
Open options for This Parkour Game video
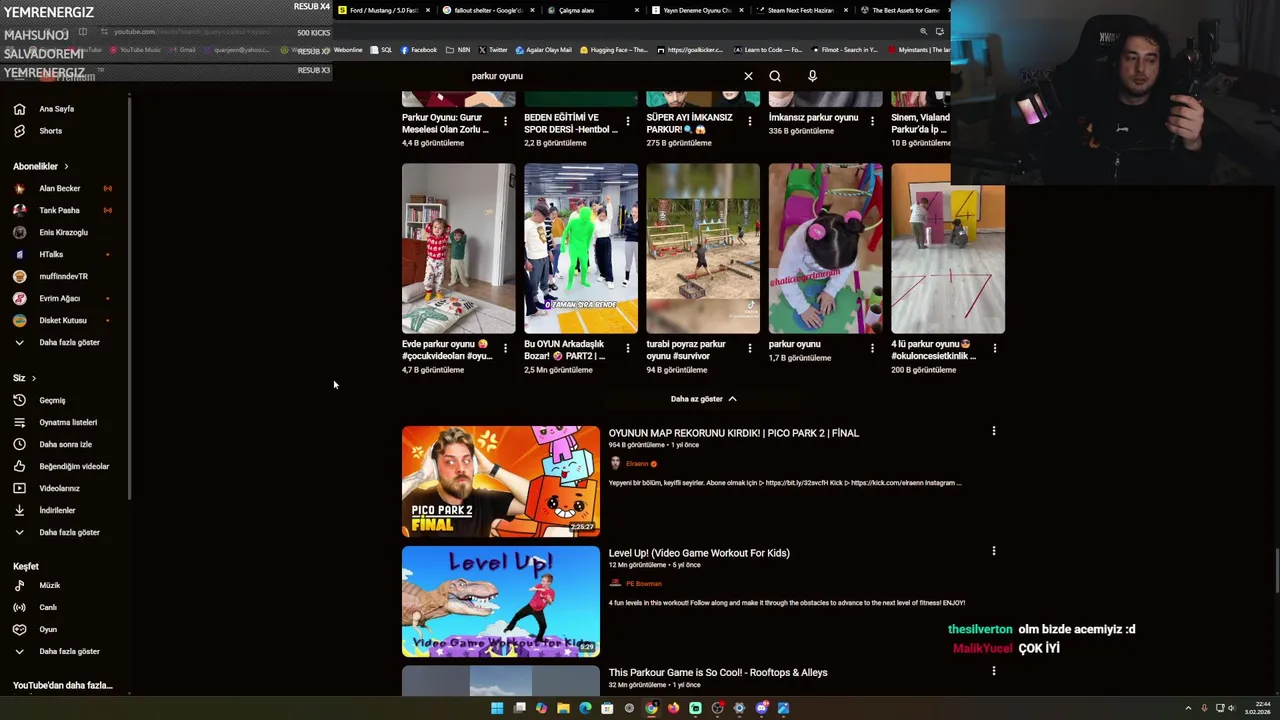pos(993,671)
